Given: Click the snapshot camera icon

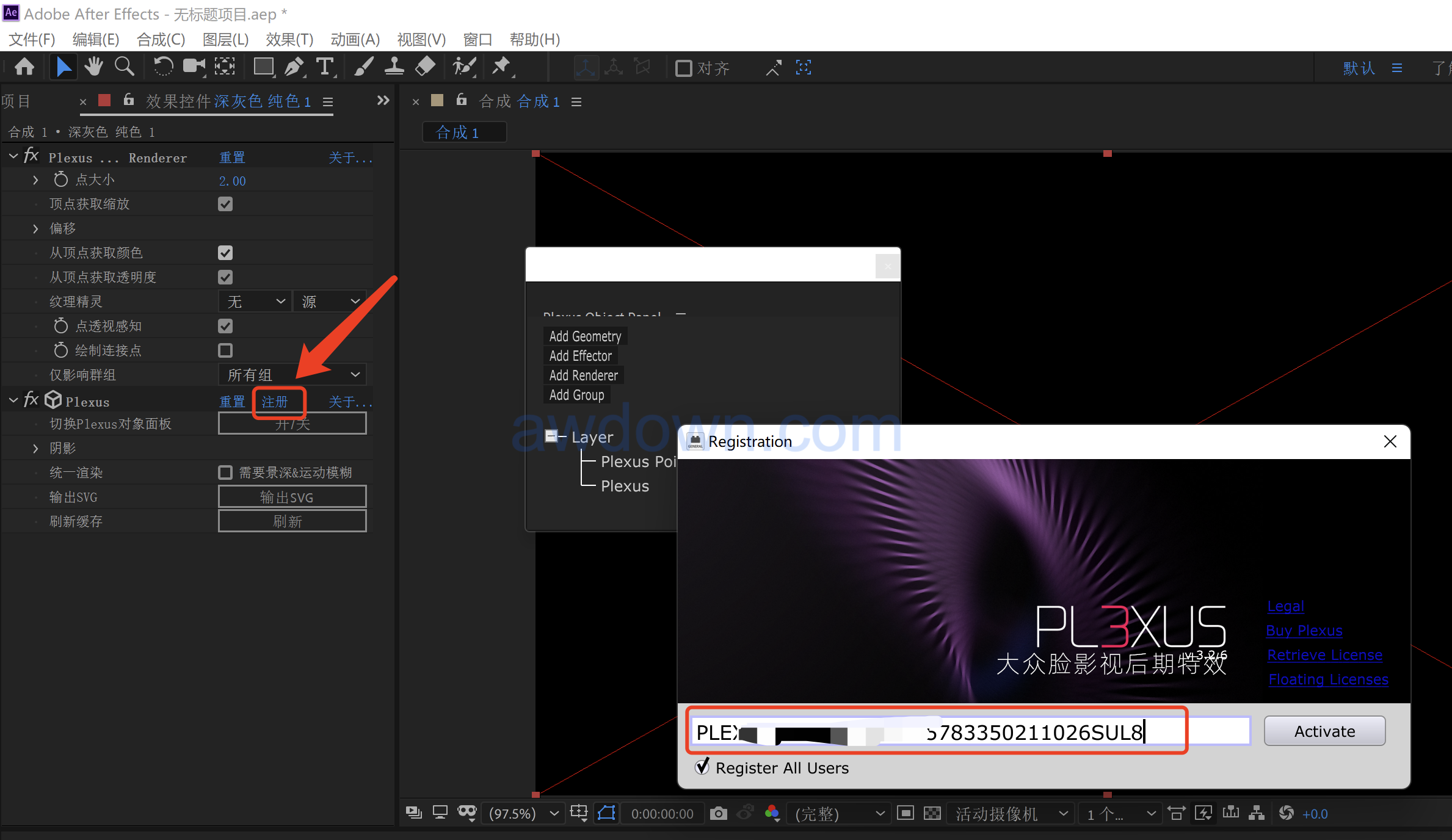Looking at the screenshot, I should (x=719, y=814).
